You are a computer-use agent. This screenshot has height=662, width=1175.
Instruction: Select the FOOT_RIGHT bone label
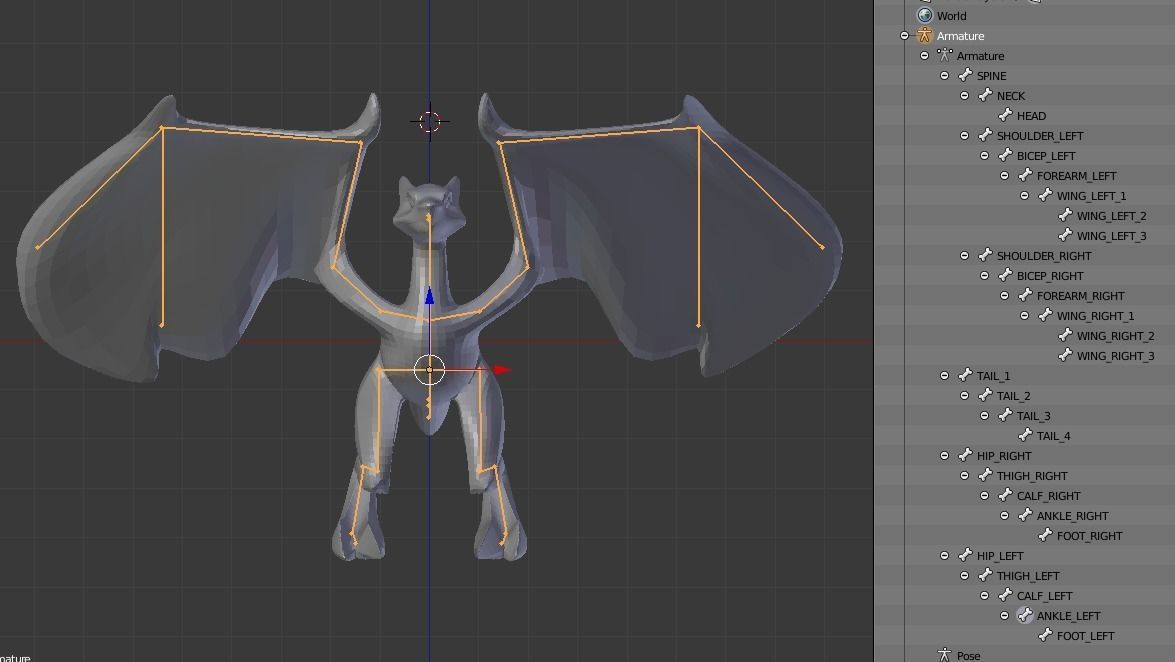[x=1089, y=535]
